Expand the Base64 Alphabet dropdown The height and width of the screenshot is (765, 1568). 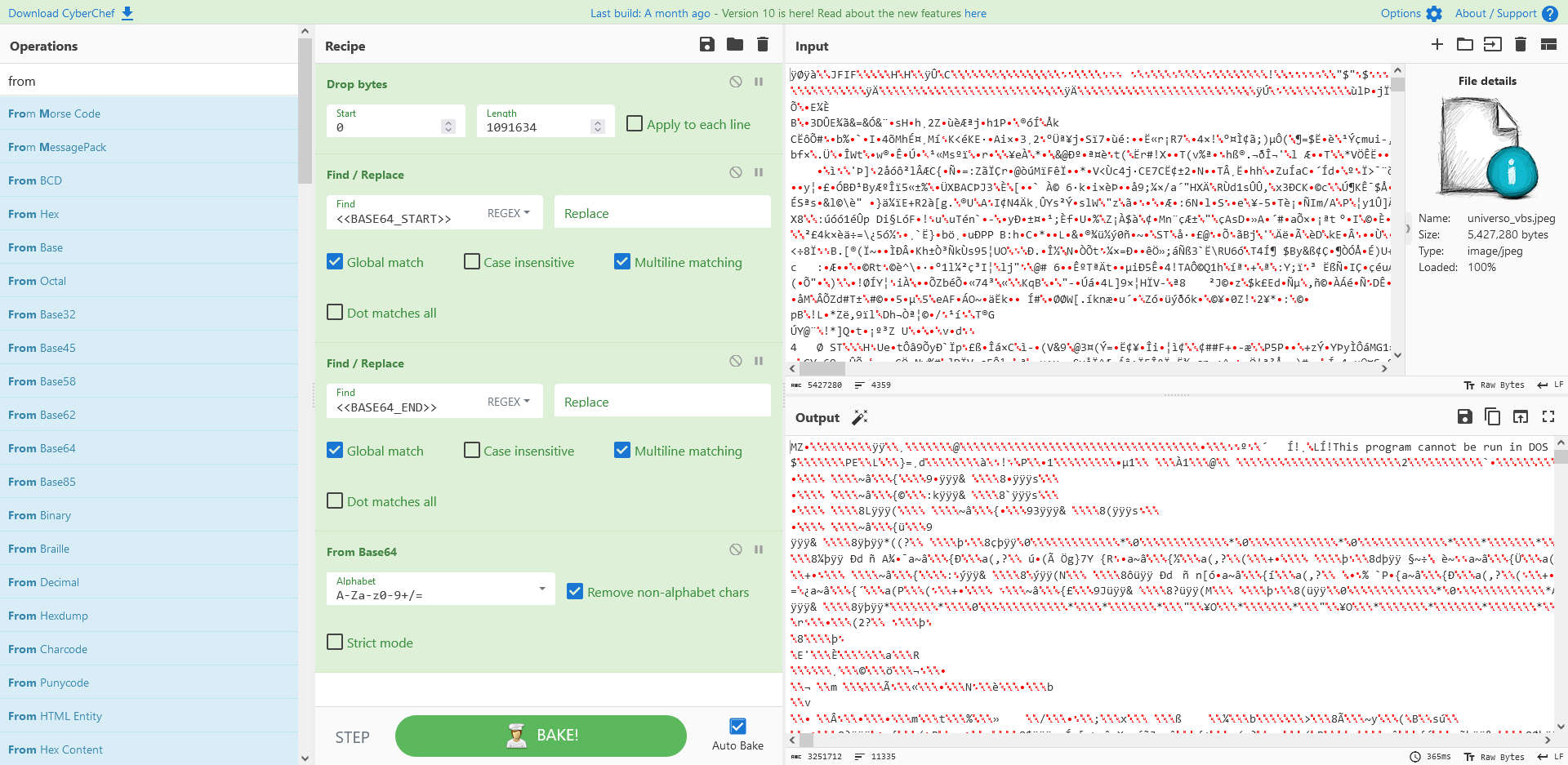coord(541,589)
